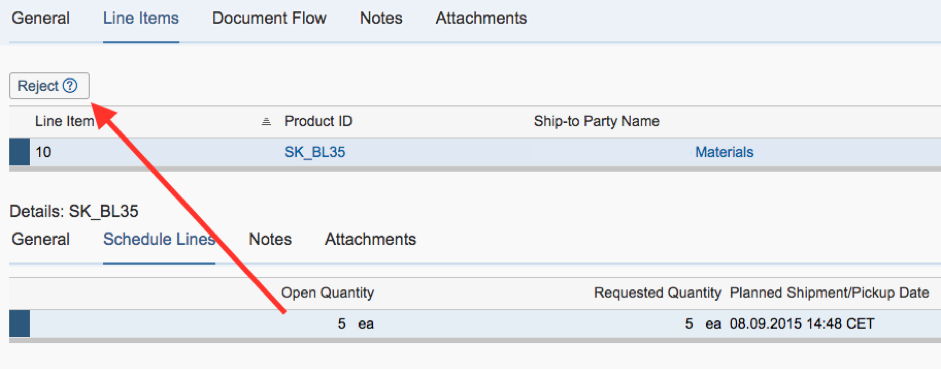Click the Planned Shipment/Pickup Date column header
This screenshot has width=941, height=369.
click(x=829, y=293)
